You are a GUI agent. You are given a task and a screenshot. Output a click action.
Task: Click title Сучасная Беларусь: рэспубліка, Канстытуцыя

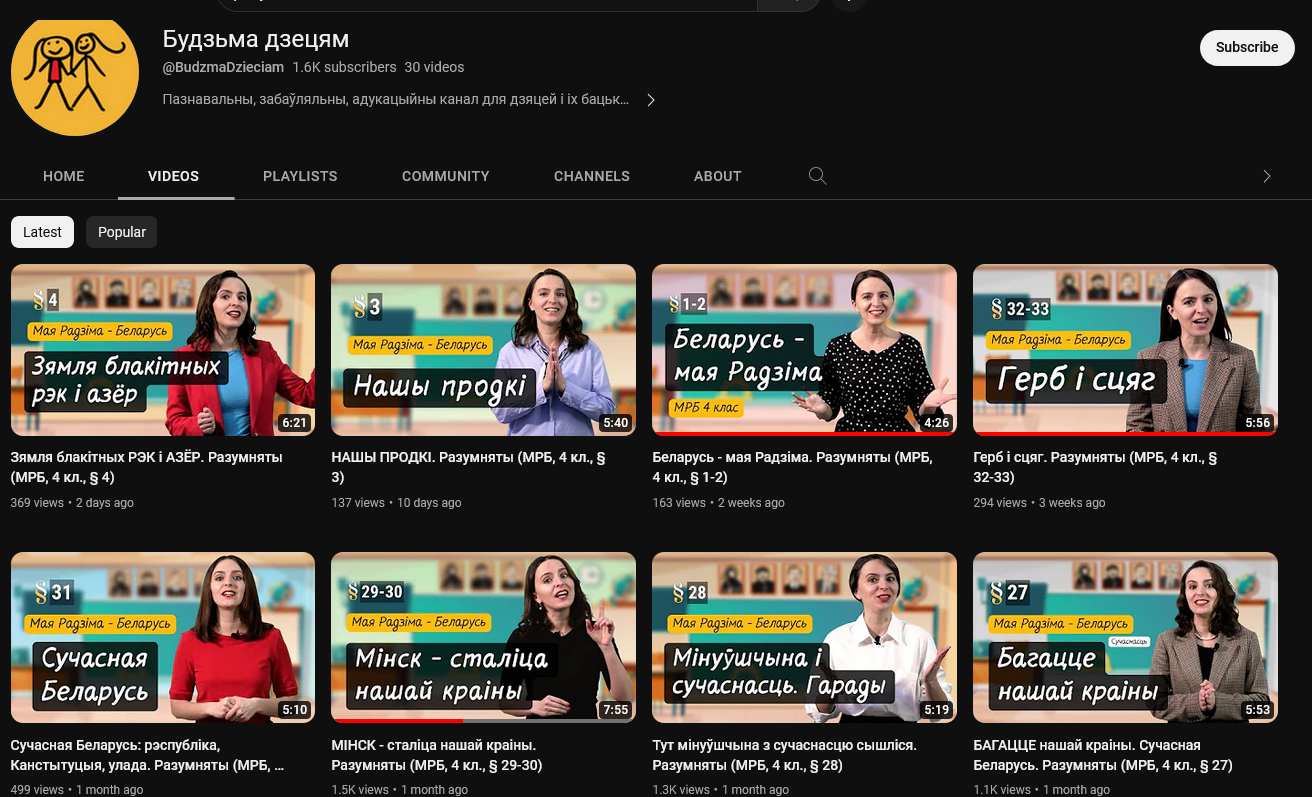147,755
